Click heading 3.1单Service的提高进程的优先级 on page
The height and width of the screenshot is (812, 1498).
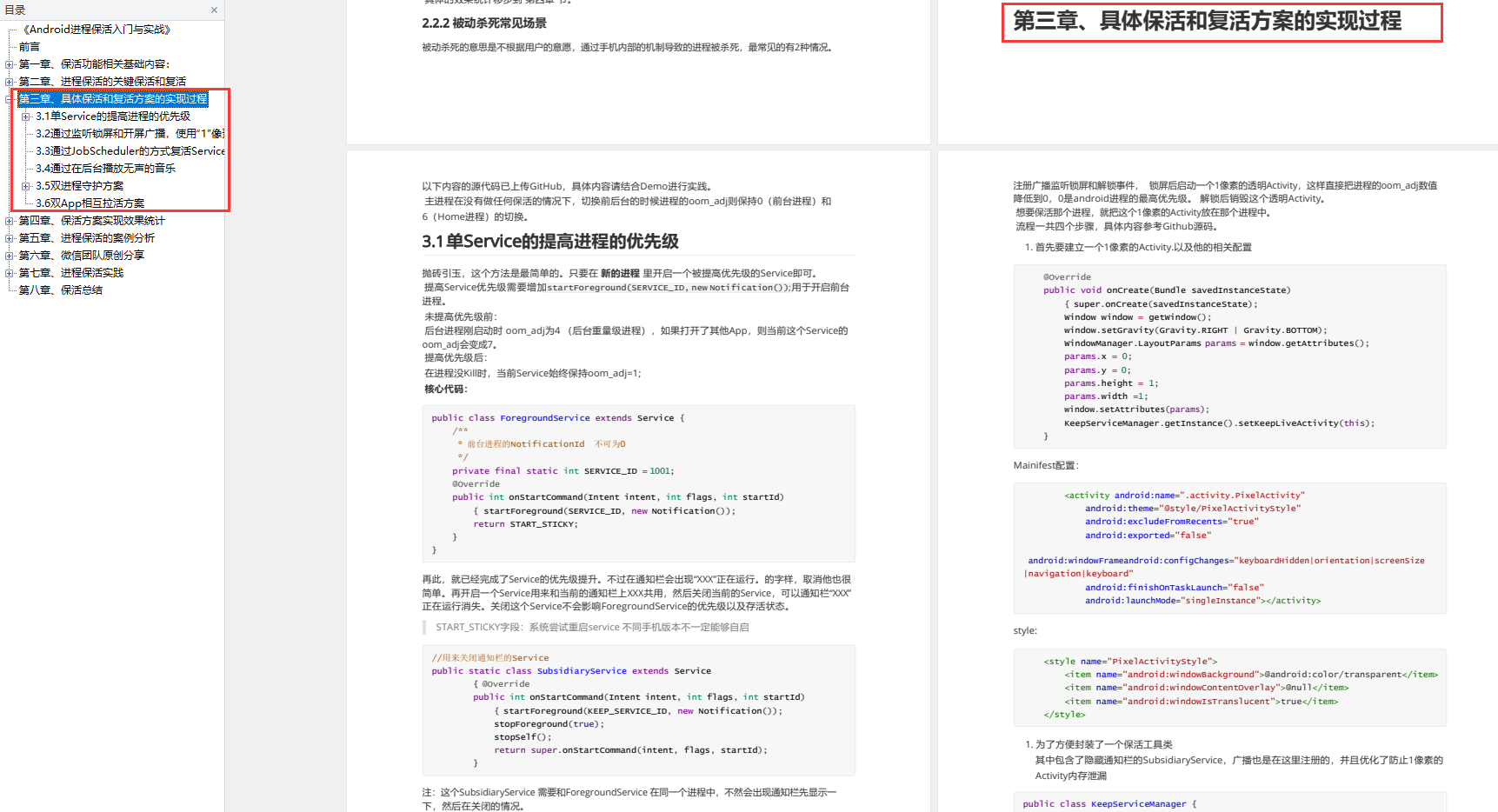pyautogui.click(x=550, y=242)
